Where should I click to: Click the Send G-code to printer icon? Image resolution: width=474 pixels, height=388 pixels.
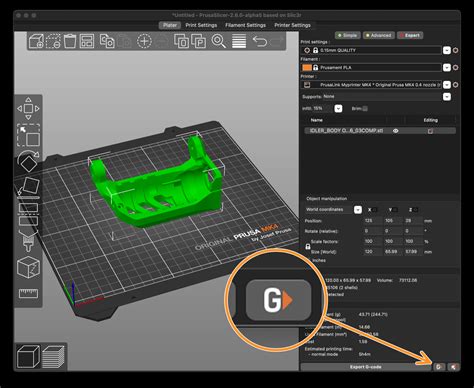click(x=439, y=367)
